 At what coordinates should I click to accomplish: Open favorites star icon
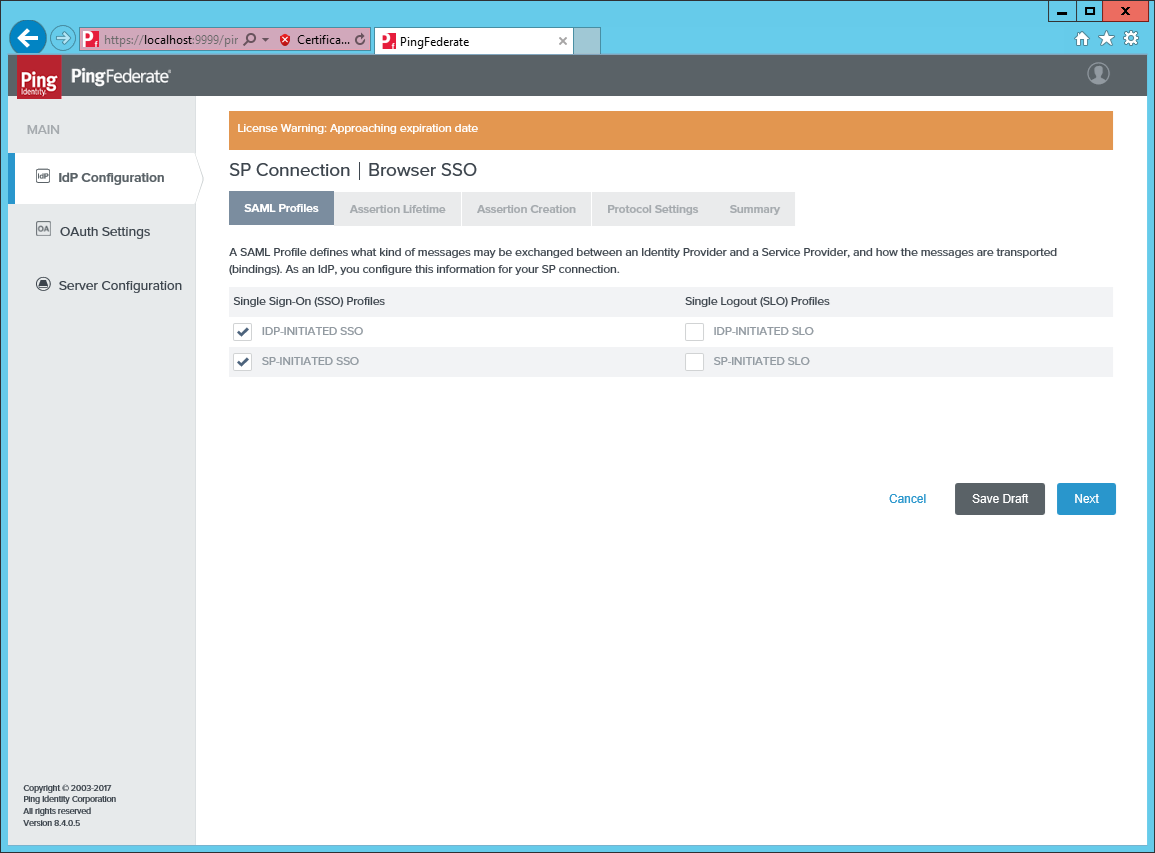point(1106,38)
